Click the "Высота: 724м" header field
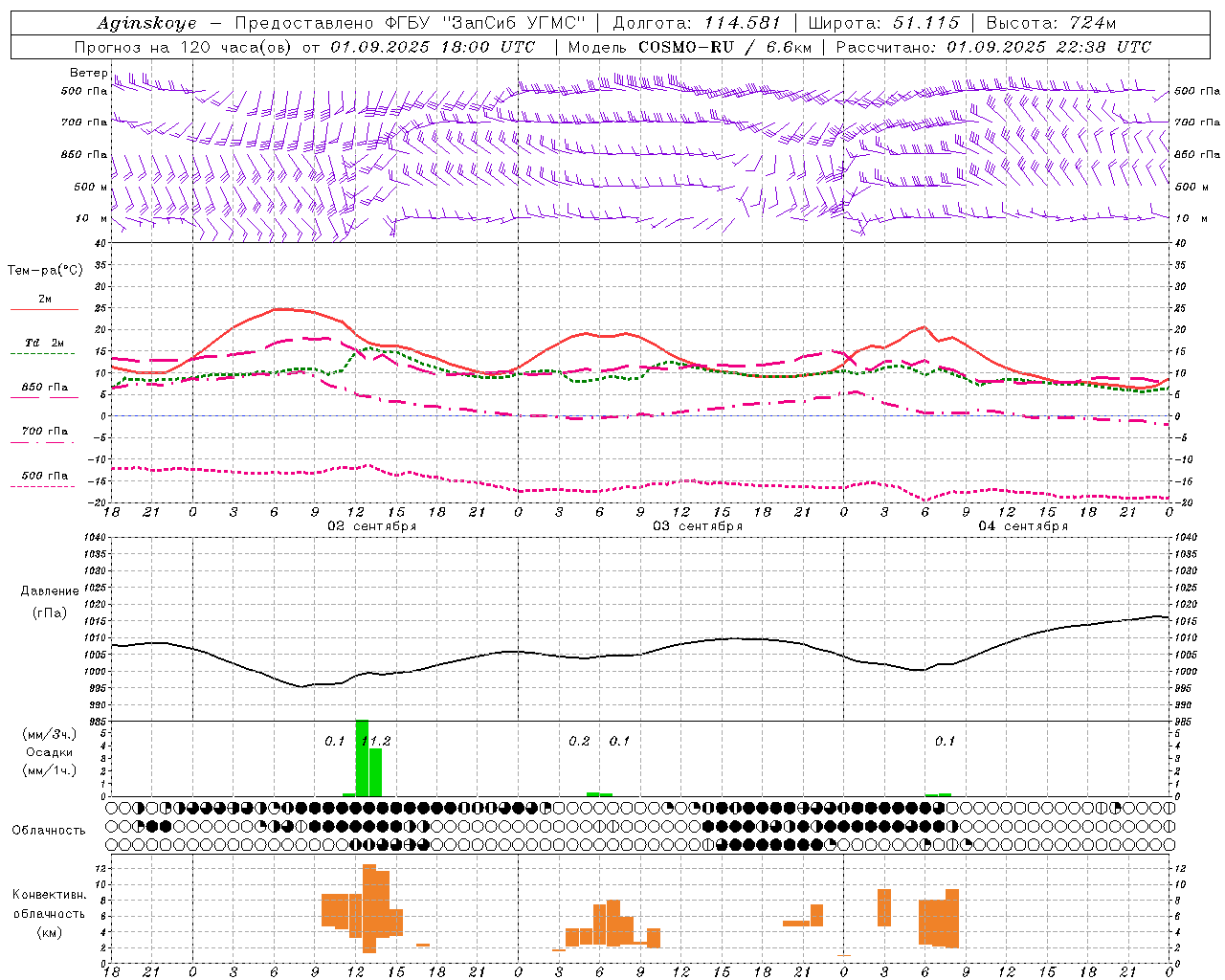 point(1051,23)
